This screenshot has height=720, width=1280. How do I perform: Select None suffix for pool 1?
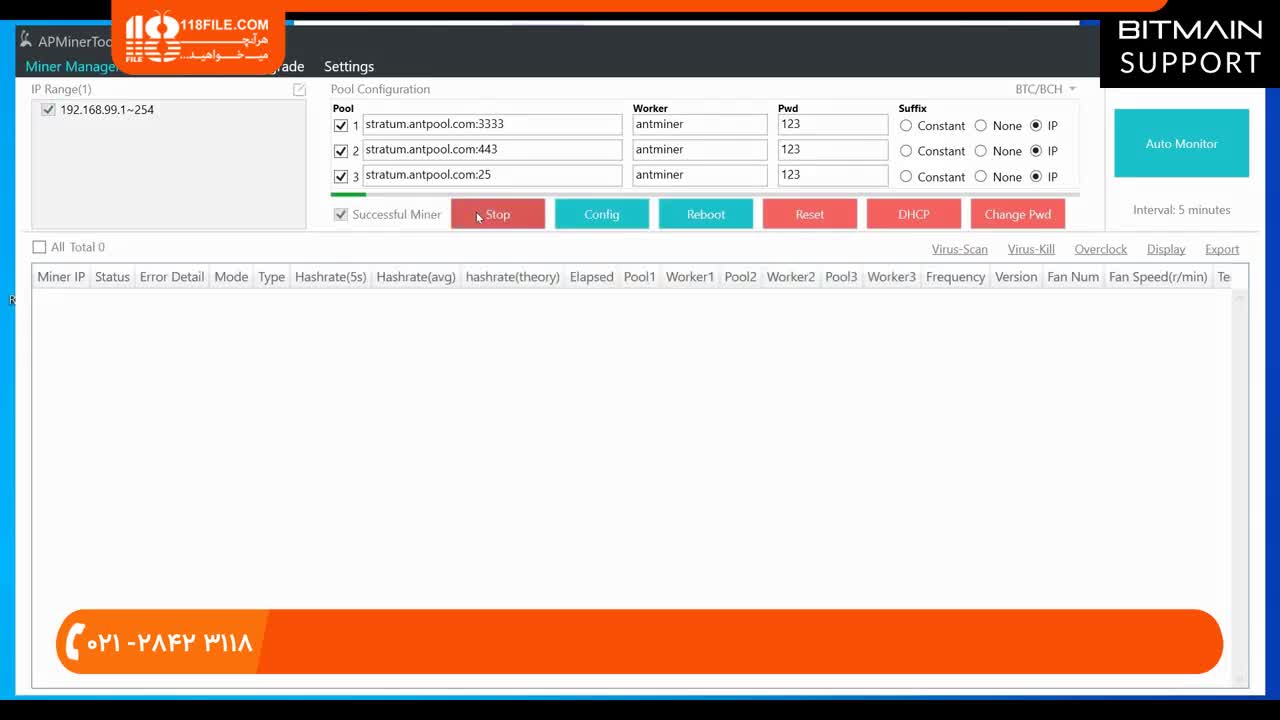click(x=980, y=126)
